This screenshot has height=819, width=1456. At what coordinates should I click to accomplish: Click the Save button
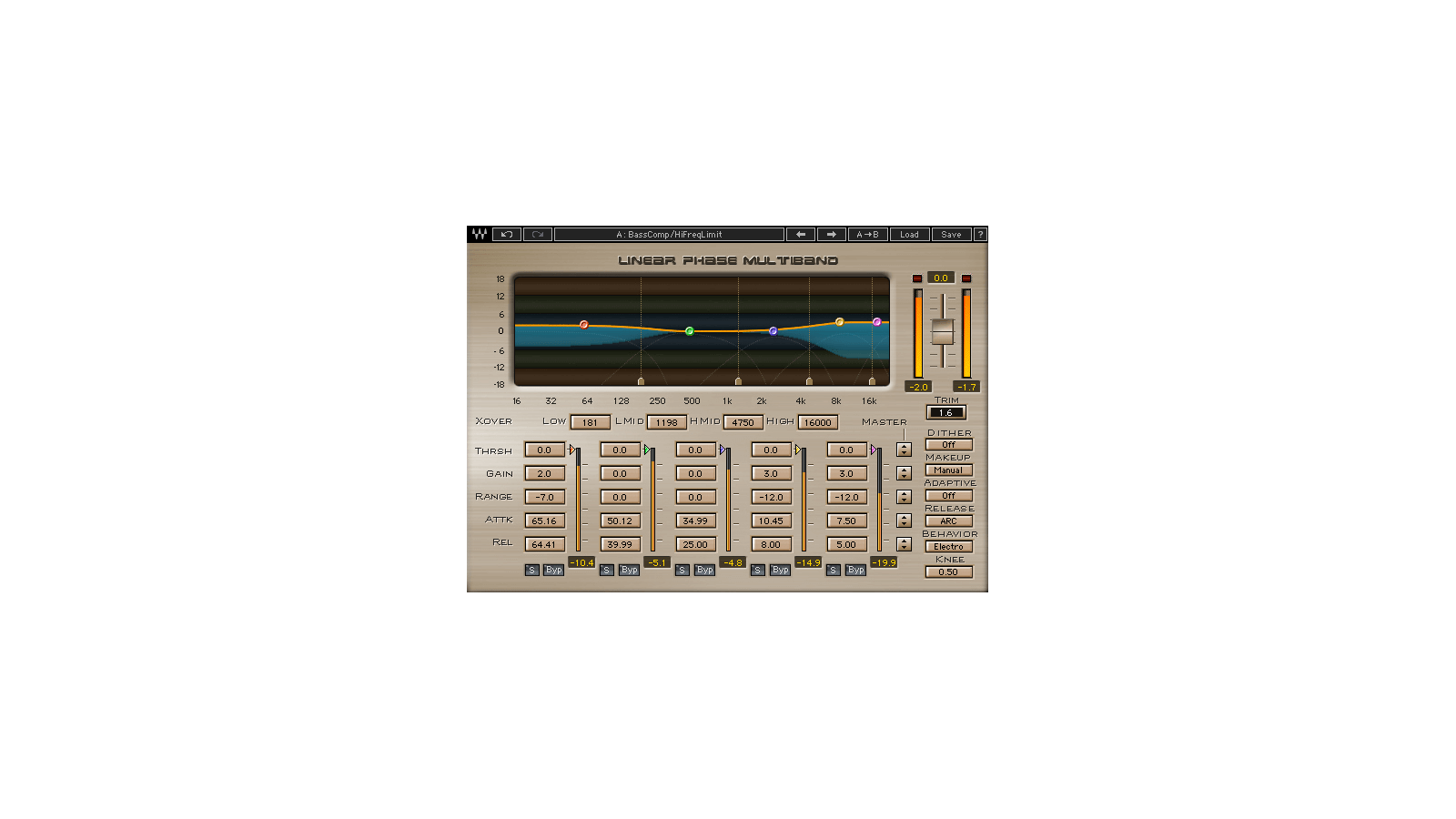(x=952, y=234)
